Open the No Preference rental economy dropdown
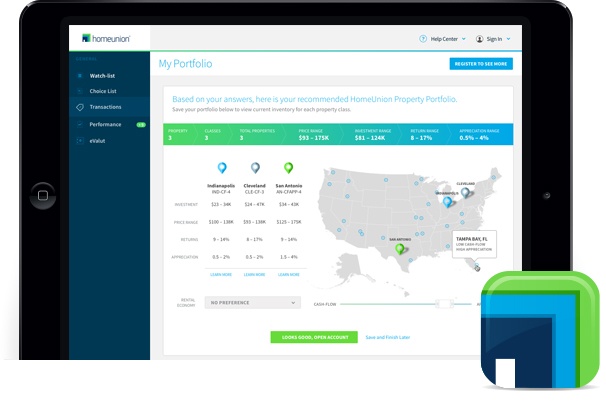Viewport: 606px width, 402px height. coord(252,303)
